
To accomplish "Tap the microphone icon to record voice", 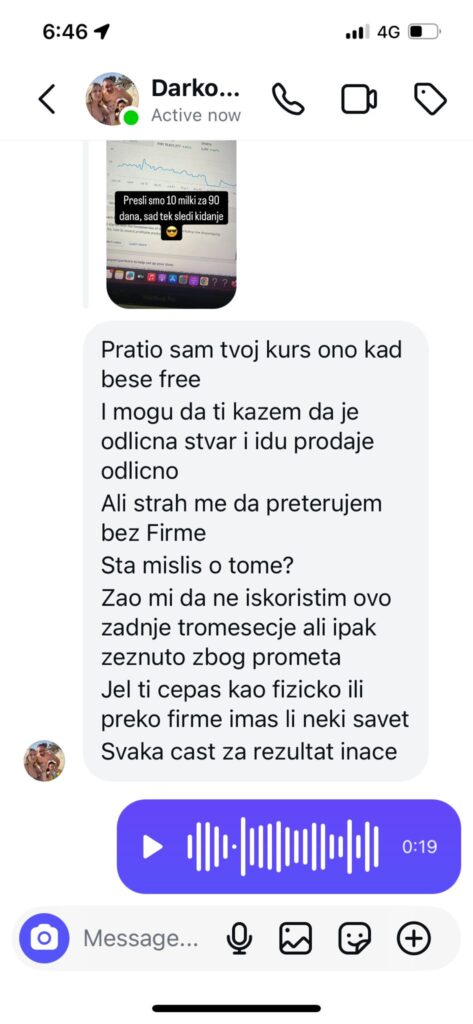I will pos(240,939).
